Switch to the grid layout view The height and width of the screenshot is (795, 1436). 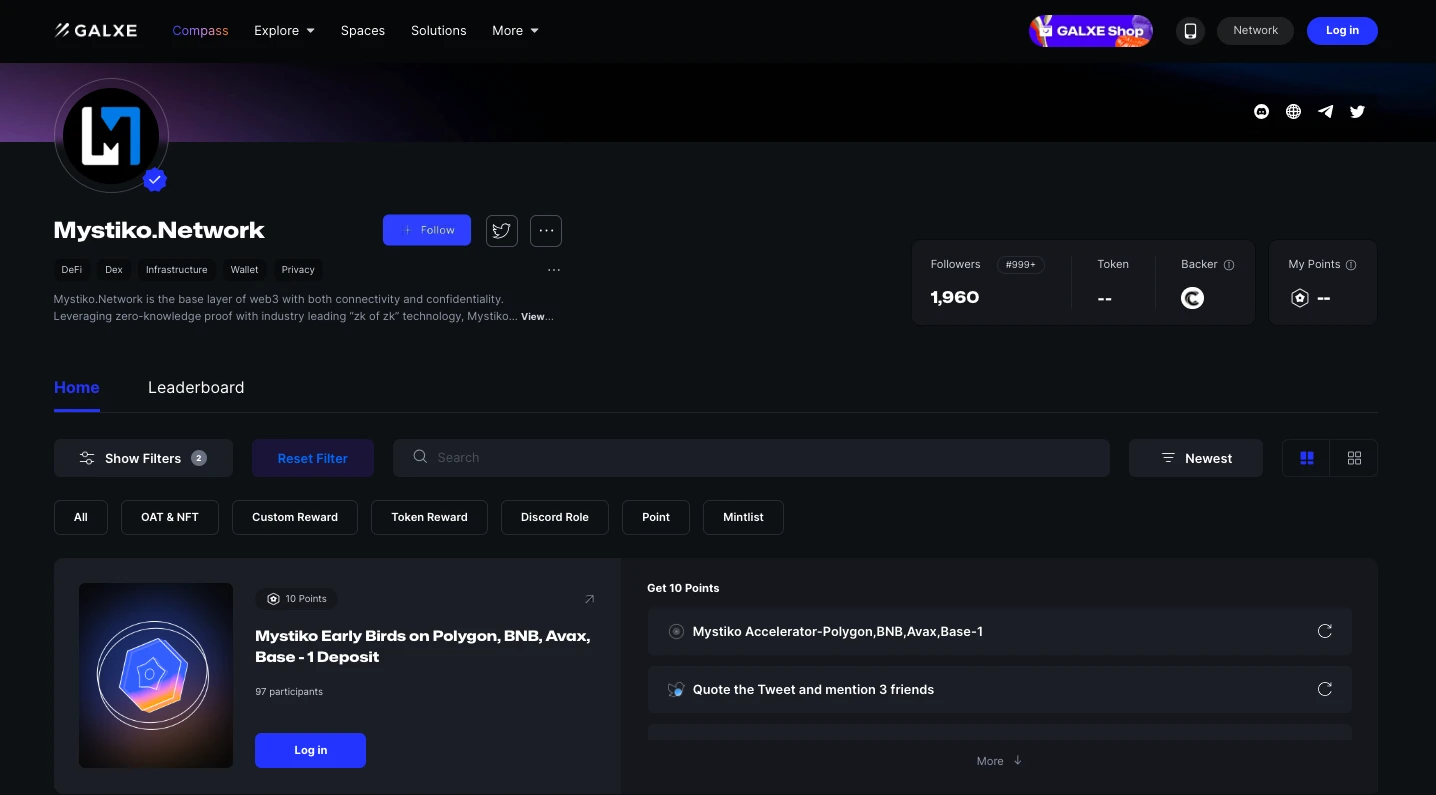pos(1354,458)
